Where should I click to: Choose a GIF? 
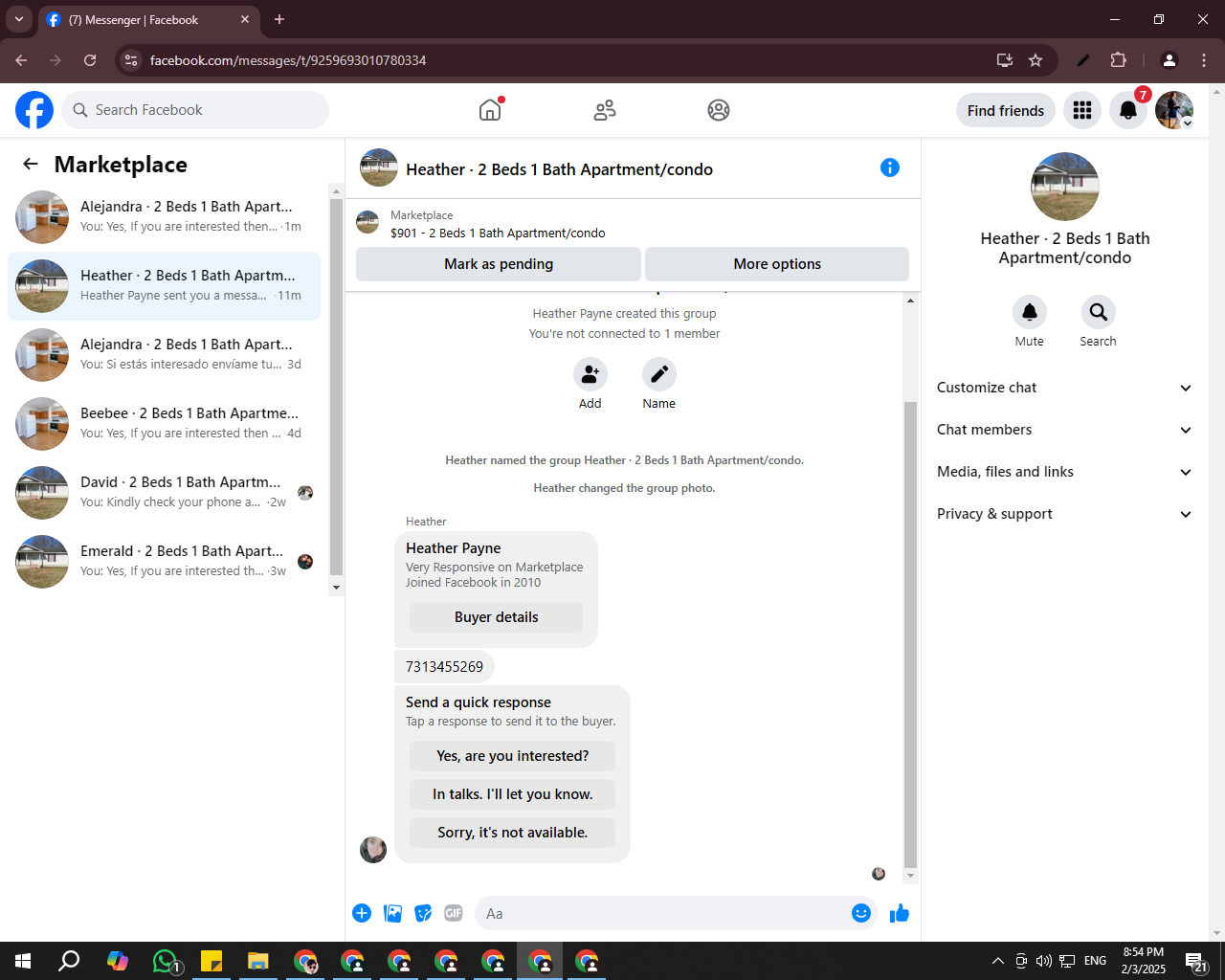(x=454, y=913)
